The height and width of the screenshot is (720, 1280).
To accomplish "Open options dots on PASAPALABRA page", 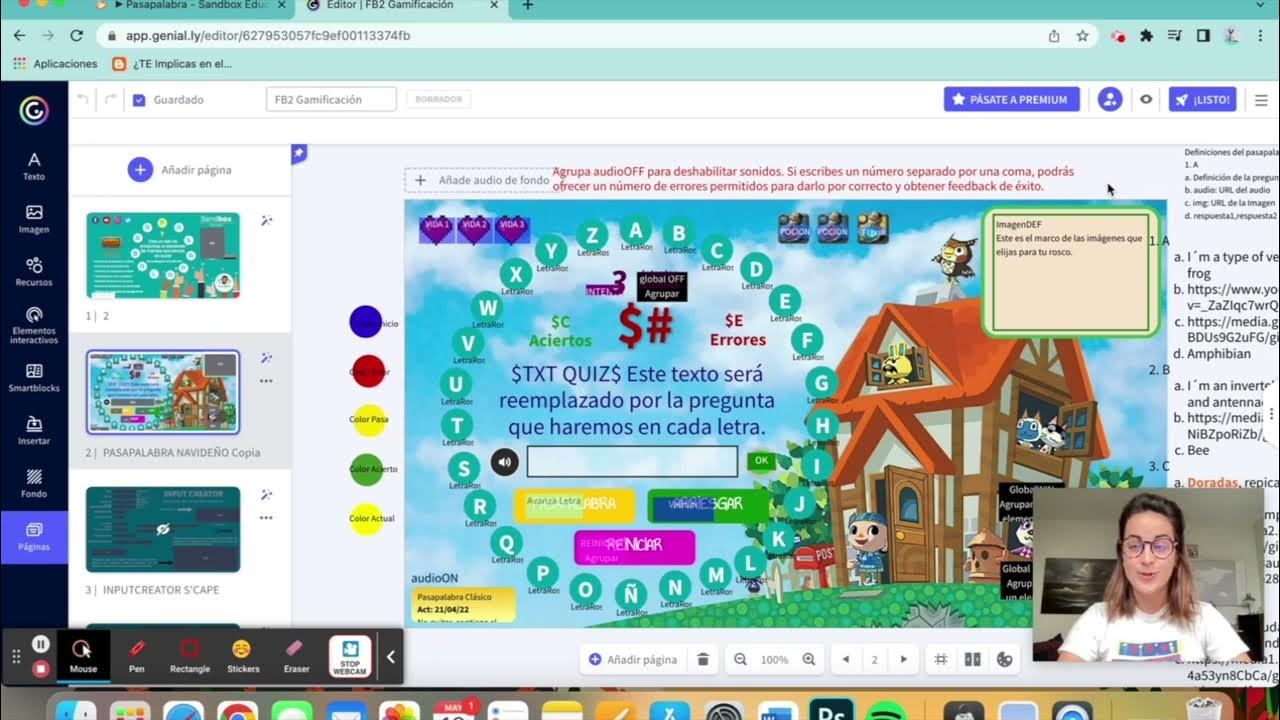I will click(x=266, y=381).
